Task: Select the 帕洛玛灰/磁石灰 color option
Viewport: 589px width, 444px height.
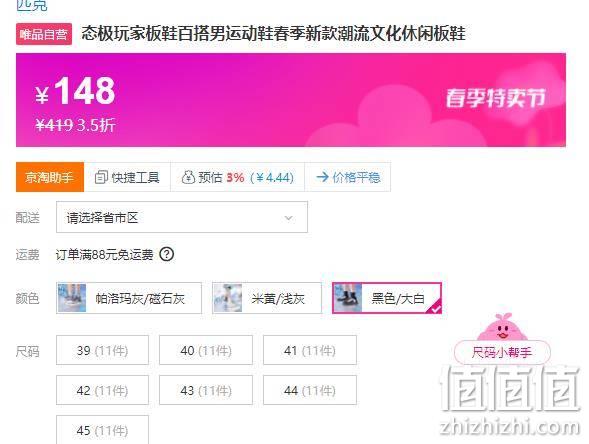Action: point(129,298)
